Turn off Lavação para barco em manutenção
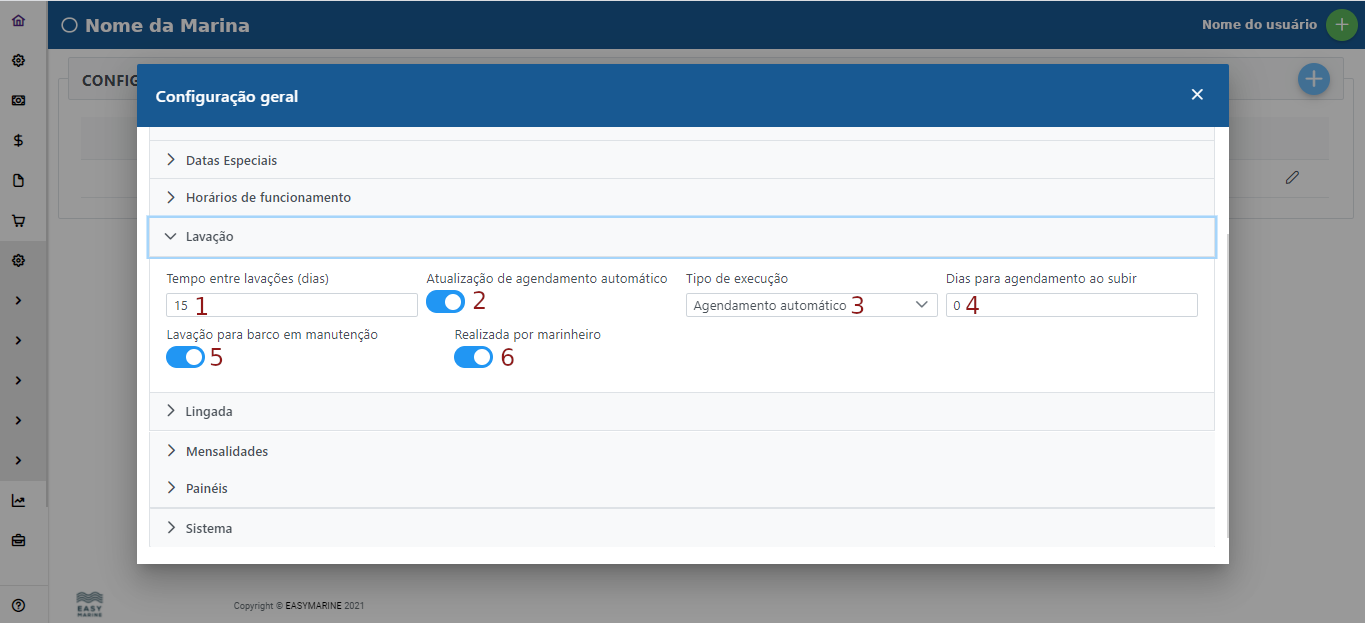1365x623 pixels. (184, 356)
